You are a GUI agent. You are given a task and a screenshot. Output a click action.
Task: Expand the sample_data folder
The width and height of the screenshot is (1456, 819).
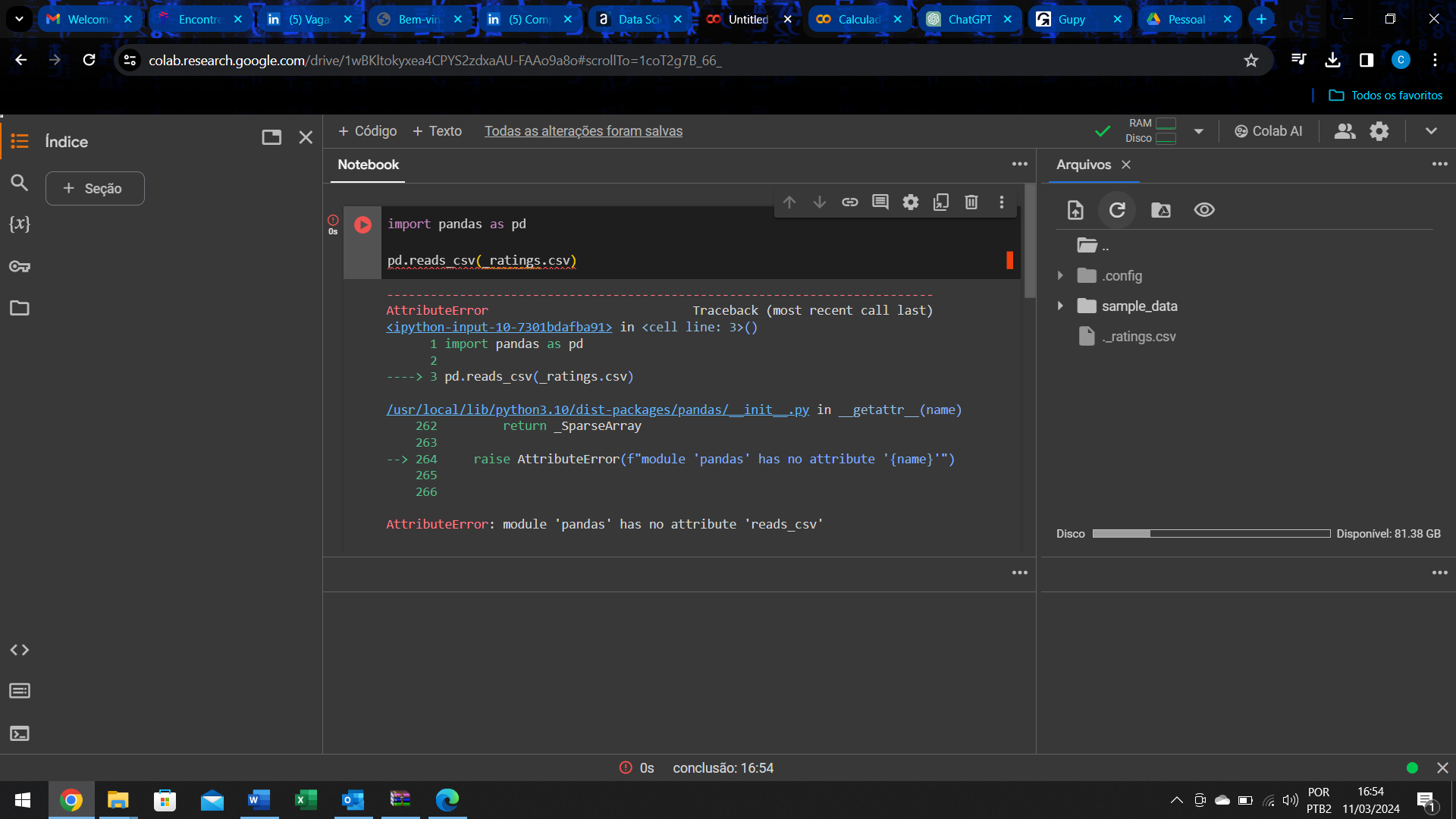tap(1060, 306)
